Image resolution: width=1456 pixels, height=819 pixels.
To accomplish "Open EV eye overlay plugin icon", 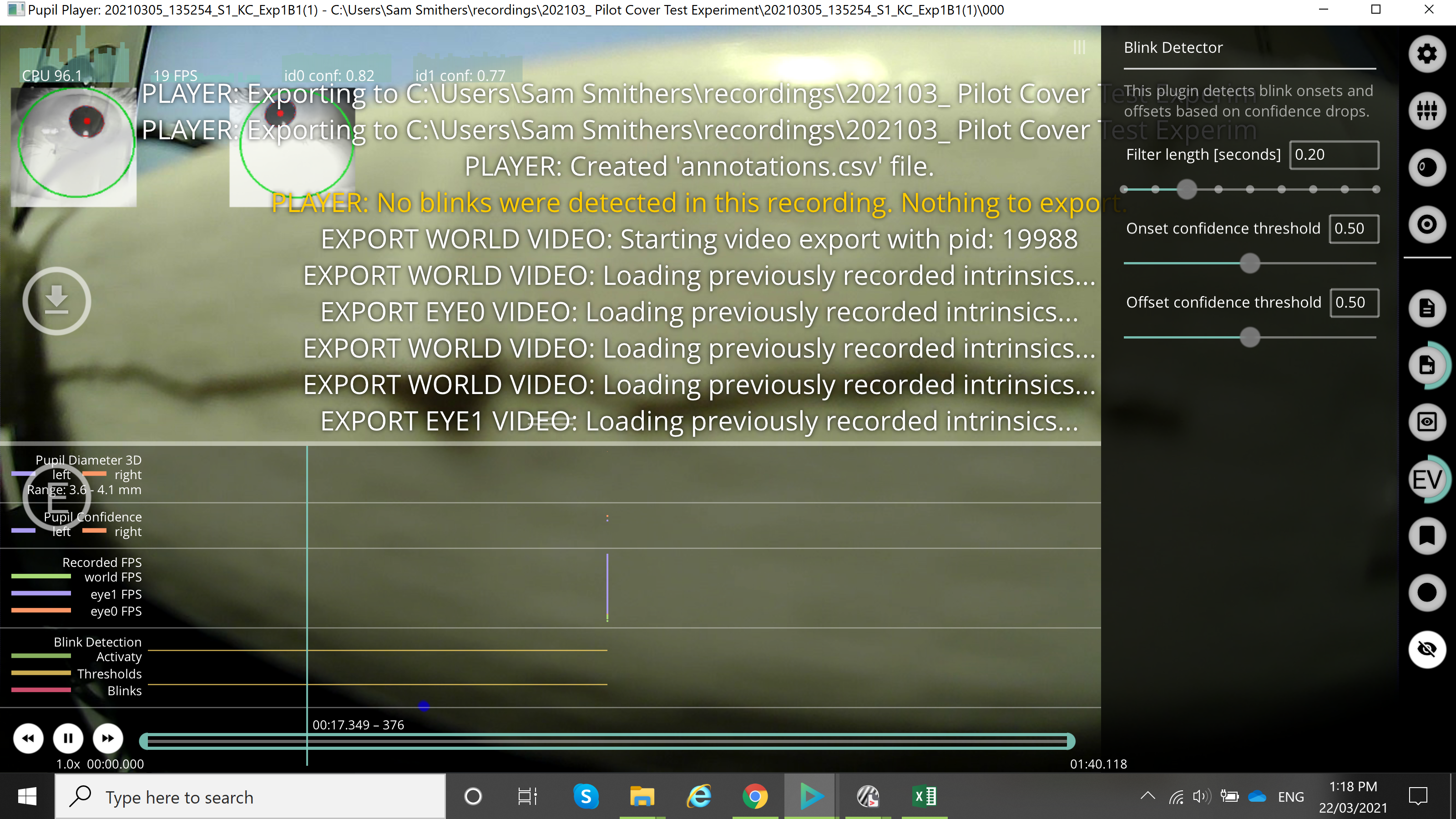I will pos(1426,479).
